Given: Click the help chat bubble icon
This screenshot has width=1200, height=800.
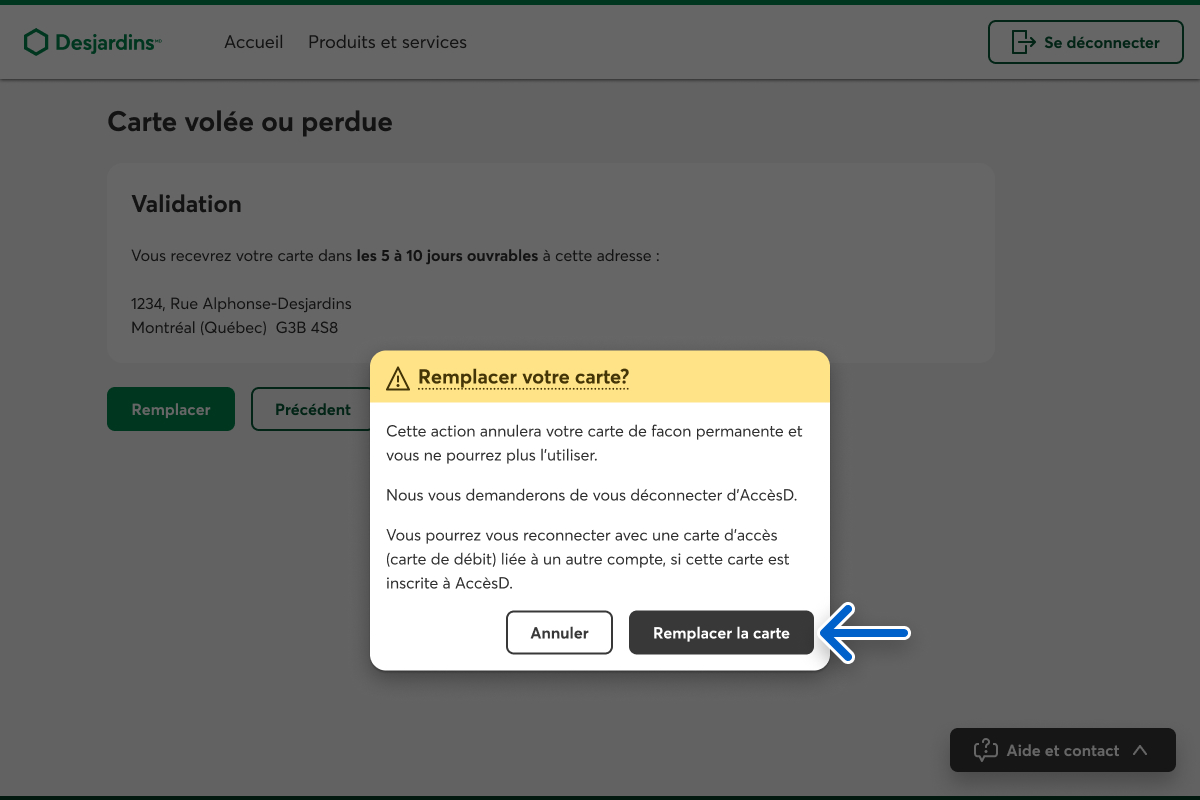Looking at the screenshot, I should click(x=985, y=750).
